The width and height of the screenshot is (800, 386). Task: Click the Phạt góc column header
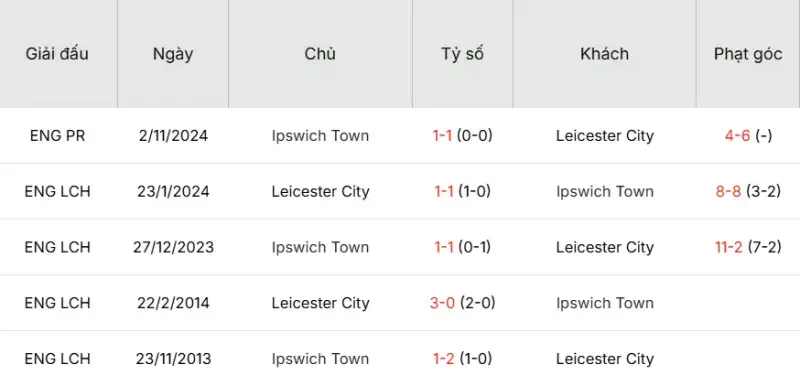[748, 54]
